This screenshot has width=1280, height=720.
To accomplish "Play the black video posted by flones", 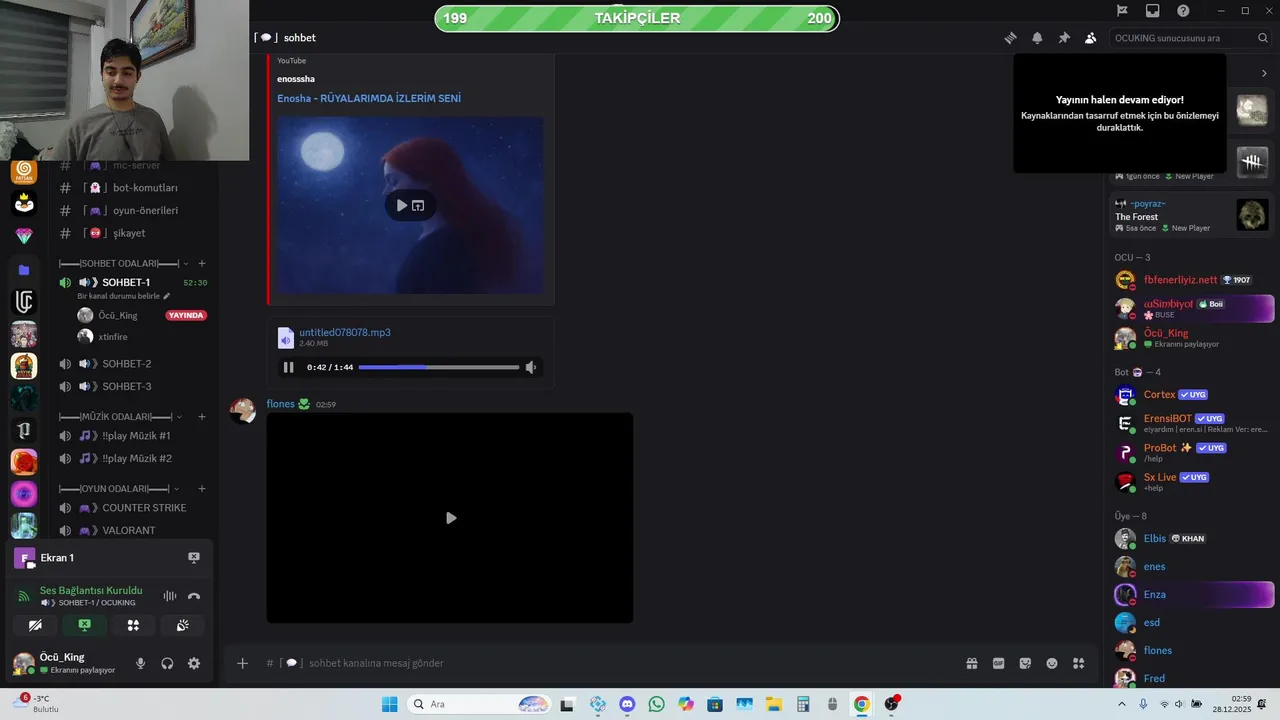I will tap(450, 518).
